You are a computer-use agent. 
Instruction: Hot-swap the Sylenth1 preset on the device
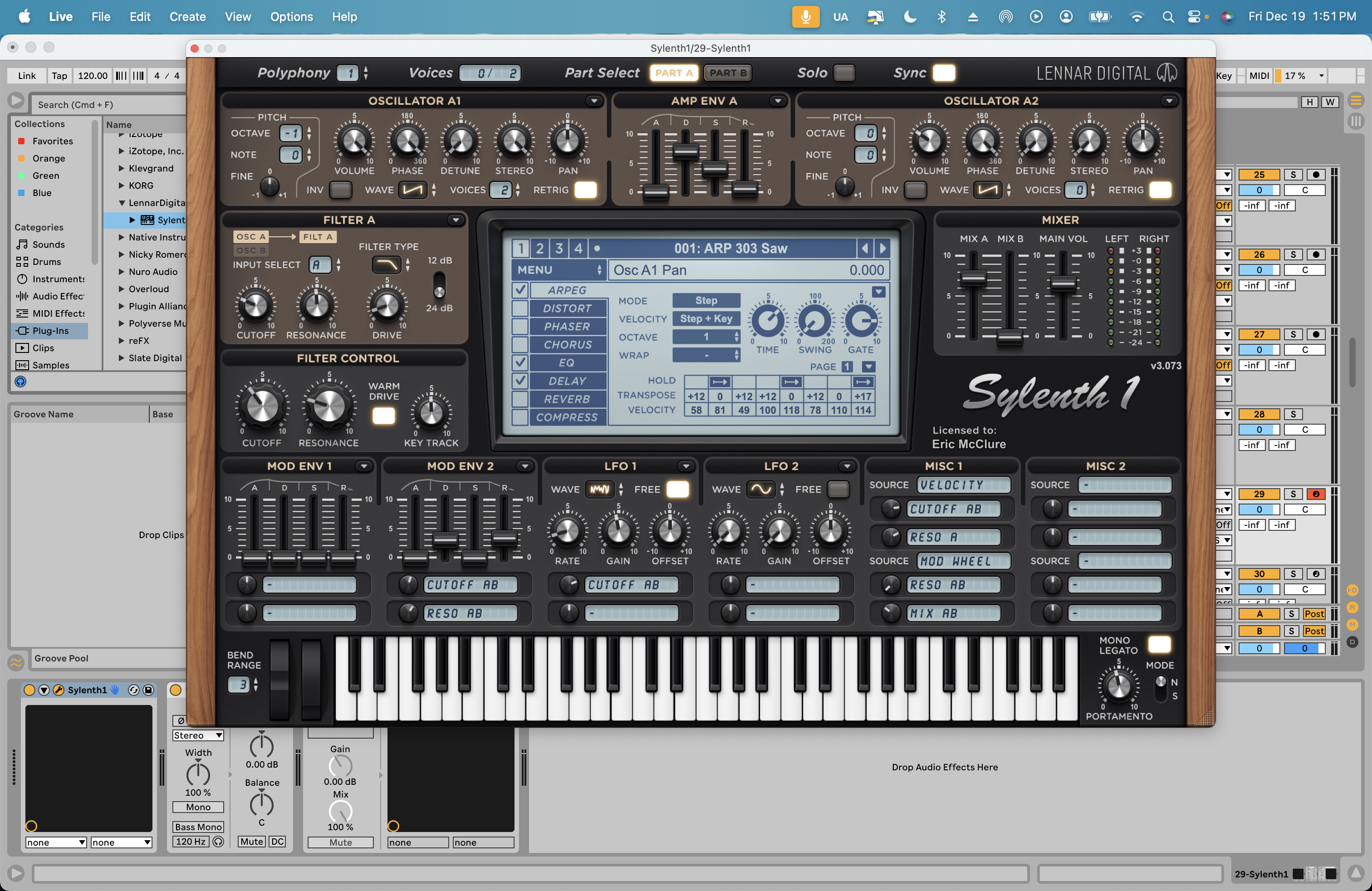tap(134, 690)
